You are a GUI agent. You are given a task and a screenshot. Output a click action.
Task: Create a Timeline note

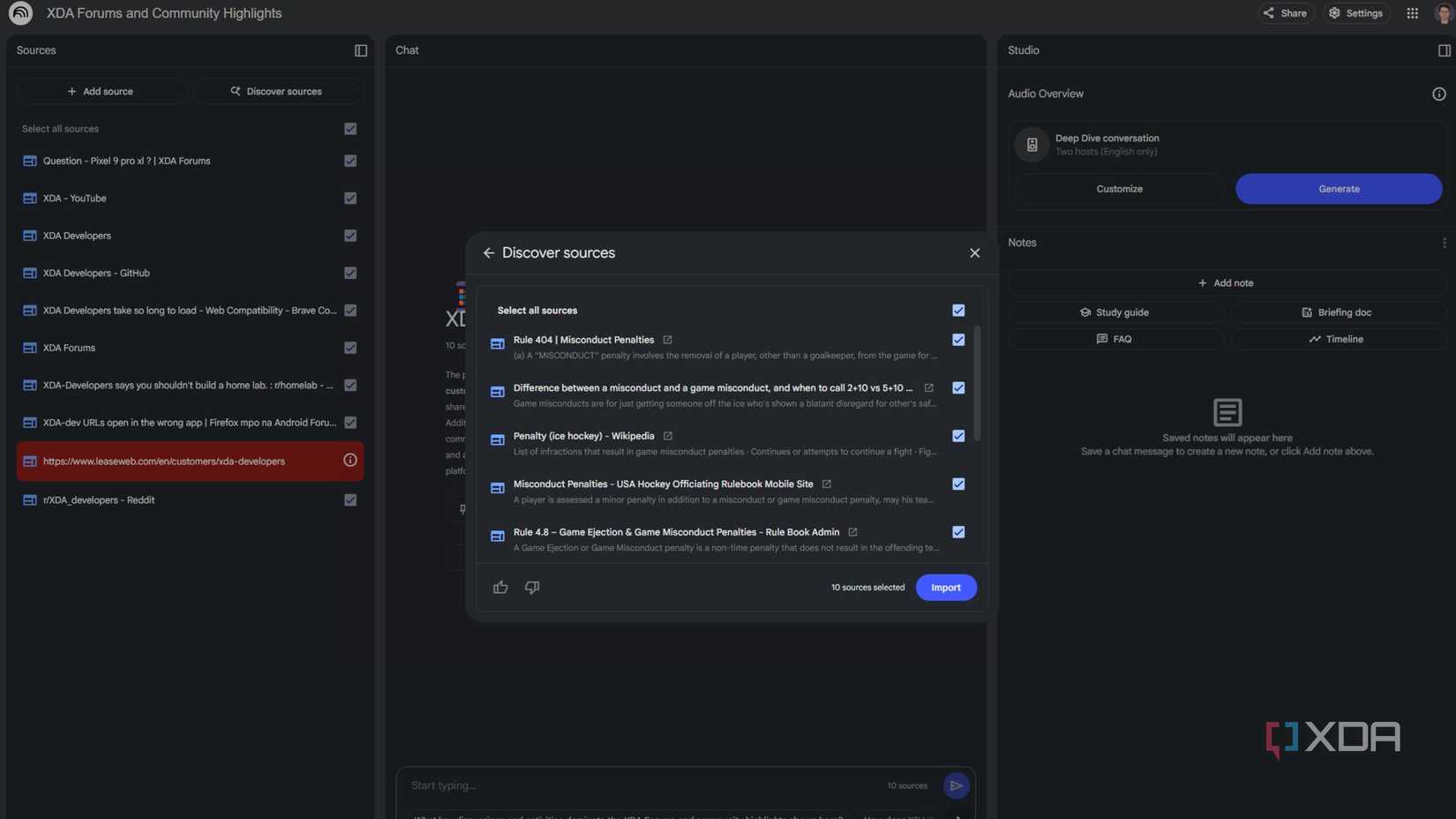pos(1338,339)
